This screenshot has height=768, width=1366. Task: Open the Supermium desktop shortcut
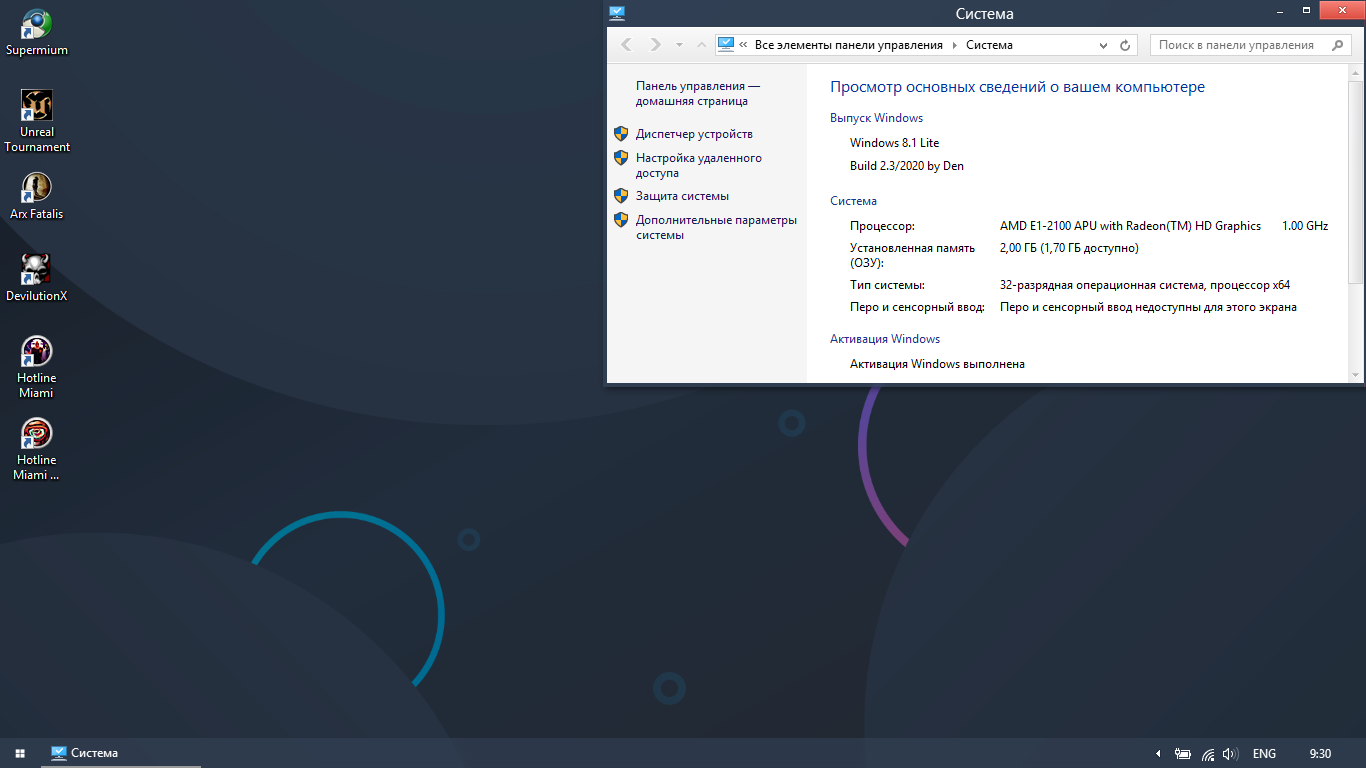coord(37,33)
